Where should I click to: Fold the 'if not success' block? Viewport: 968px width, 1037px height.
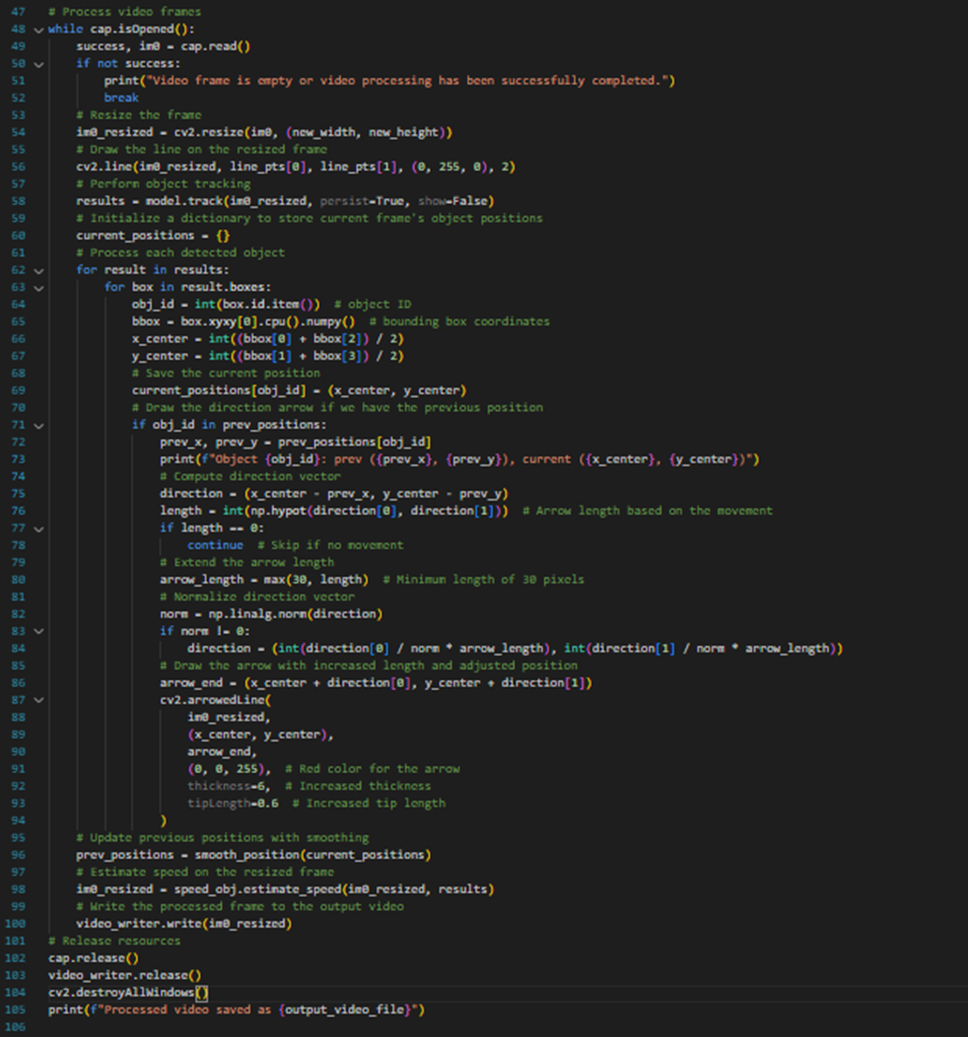(38, 63)
